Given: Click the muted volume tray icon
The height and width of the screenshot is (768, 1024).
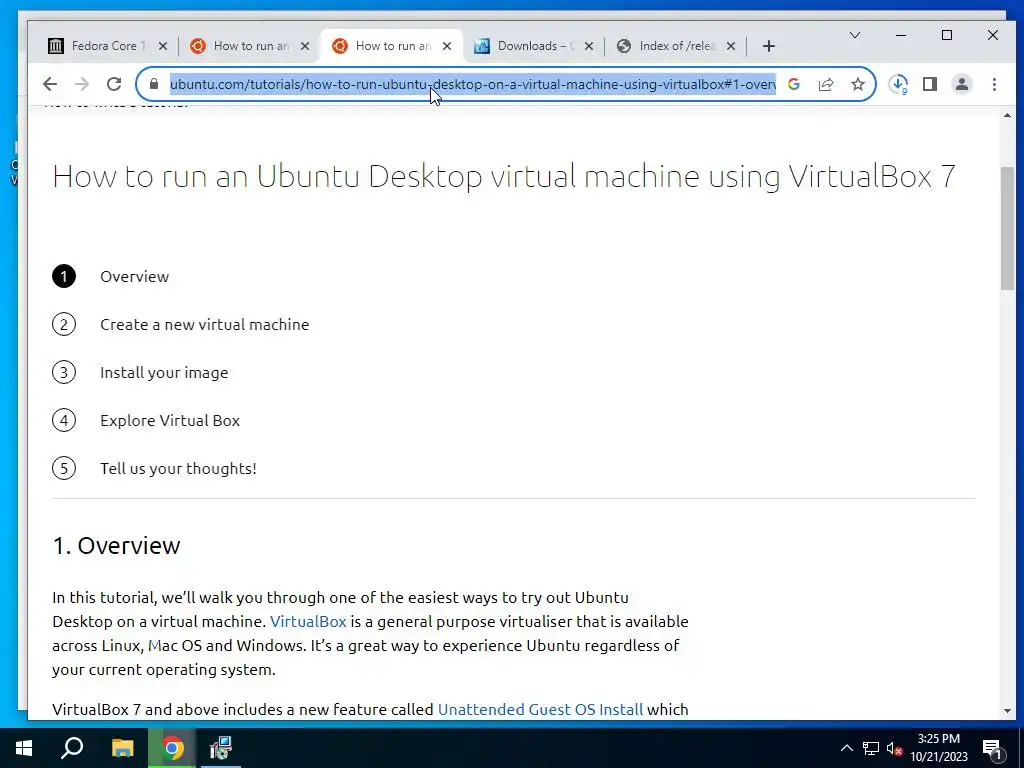Looking at the screenshot, I should [894, 748].
